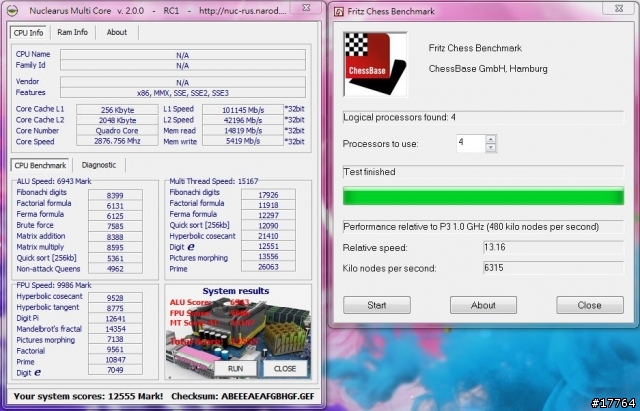Click the L1 Speed value 101145 Mb/s
The image size is (640, 411).
pyautogui.click(x=243, y=110)
